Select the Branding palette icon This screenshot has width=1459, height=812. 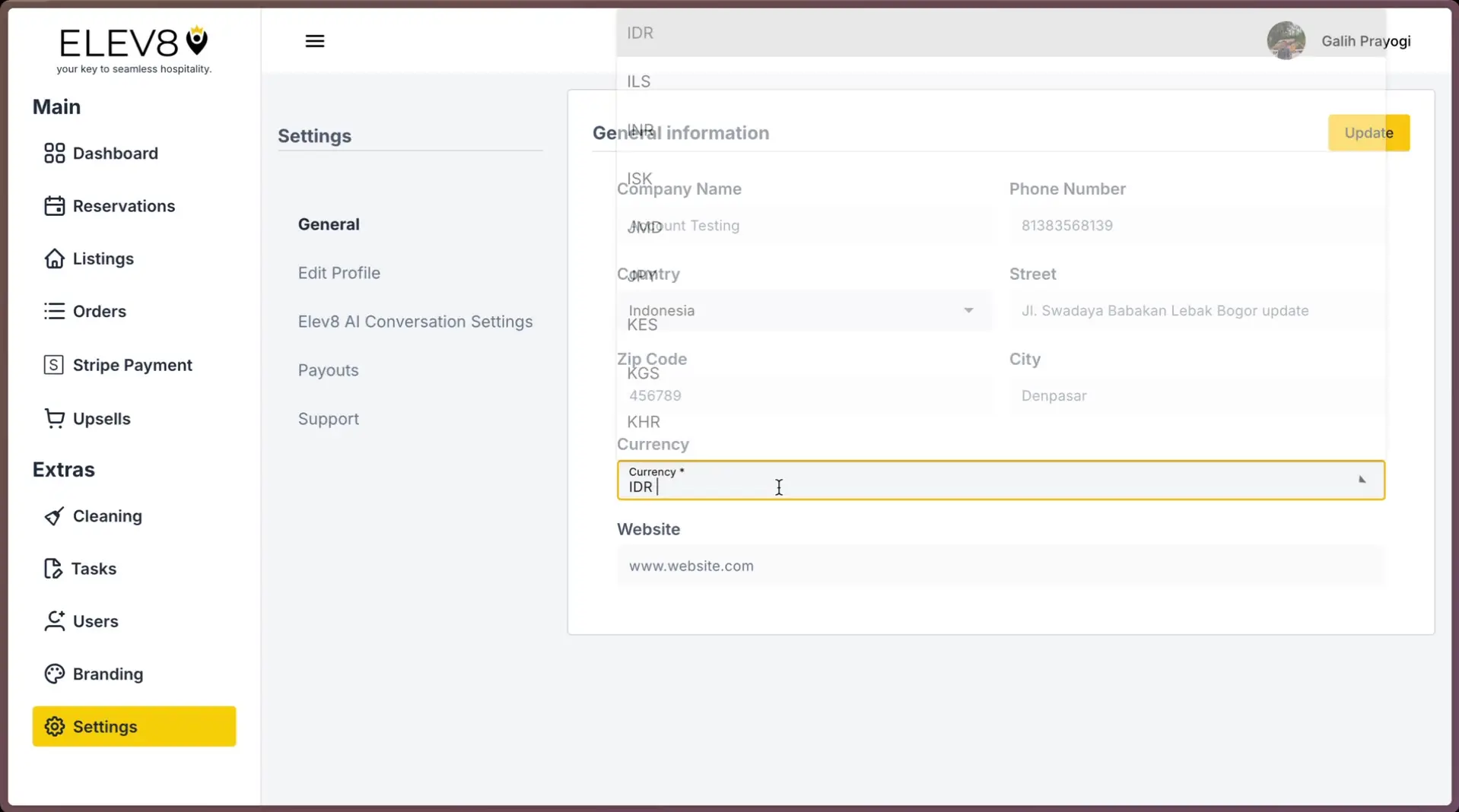[53, 674]
